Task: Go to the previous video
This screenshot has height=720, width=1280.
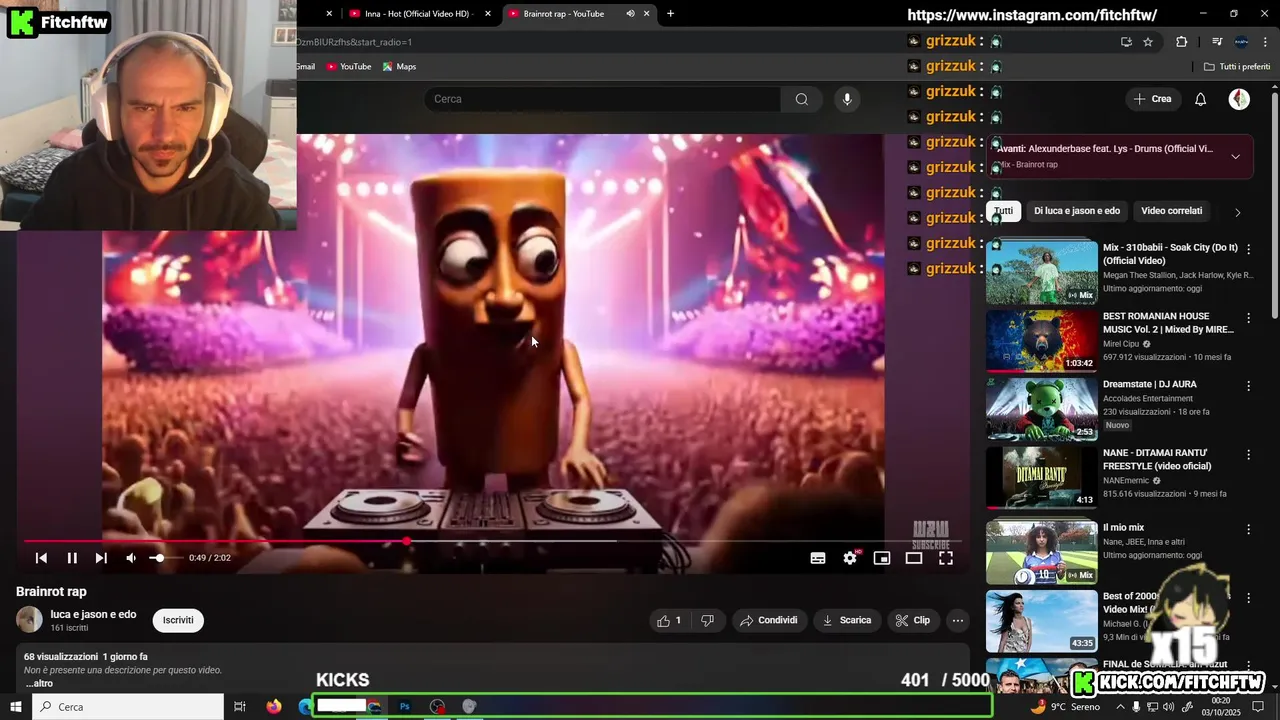Action: pyautogui.click(x=41, y=558)
